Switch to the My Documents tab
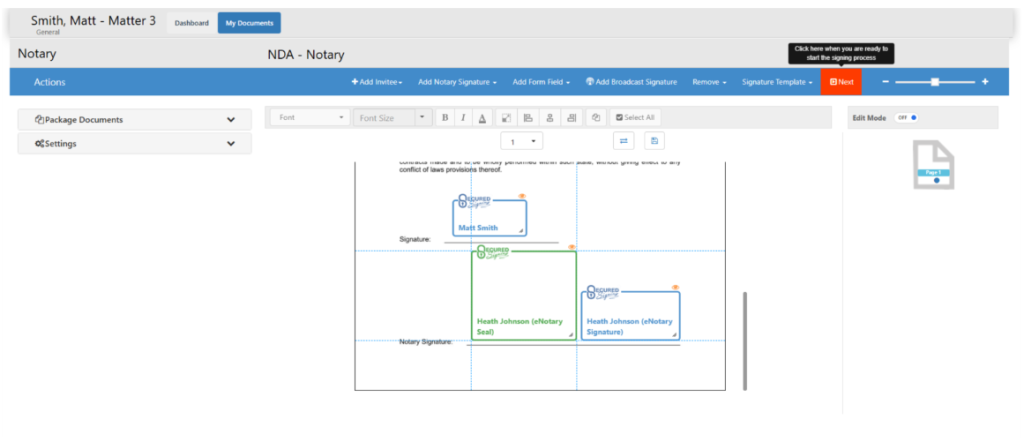Viewport: 1024px width, 442px height. pyautogui.click(x=249, y=23)
